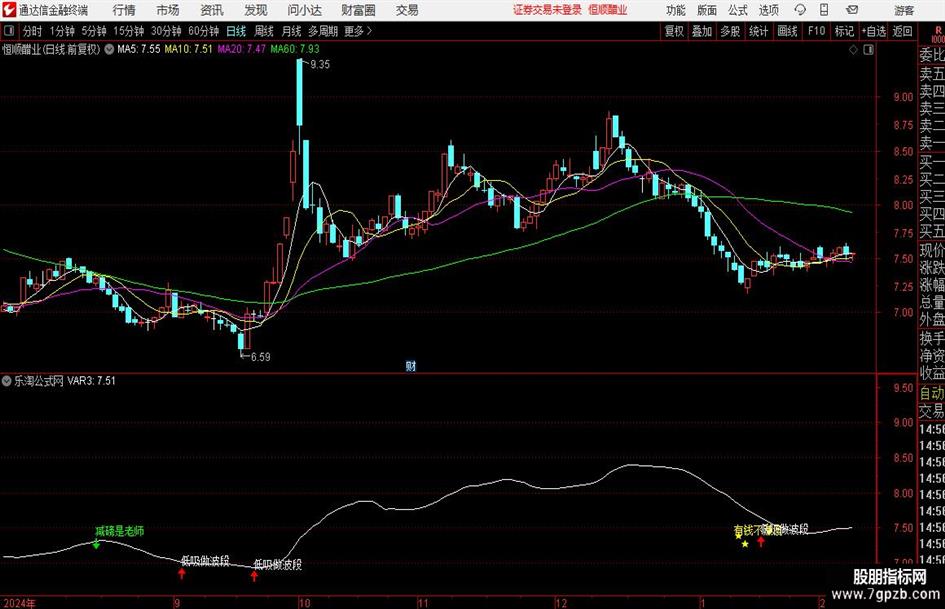This screenshot has width=945, height=609.
Task: Expand main chart indicator dropdown beside 恒顺醋业
Action: tap(109, 49)
